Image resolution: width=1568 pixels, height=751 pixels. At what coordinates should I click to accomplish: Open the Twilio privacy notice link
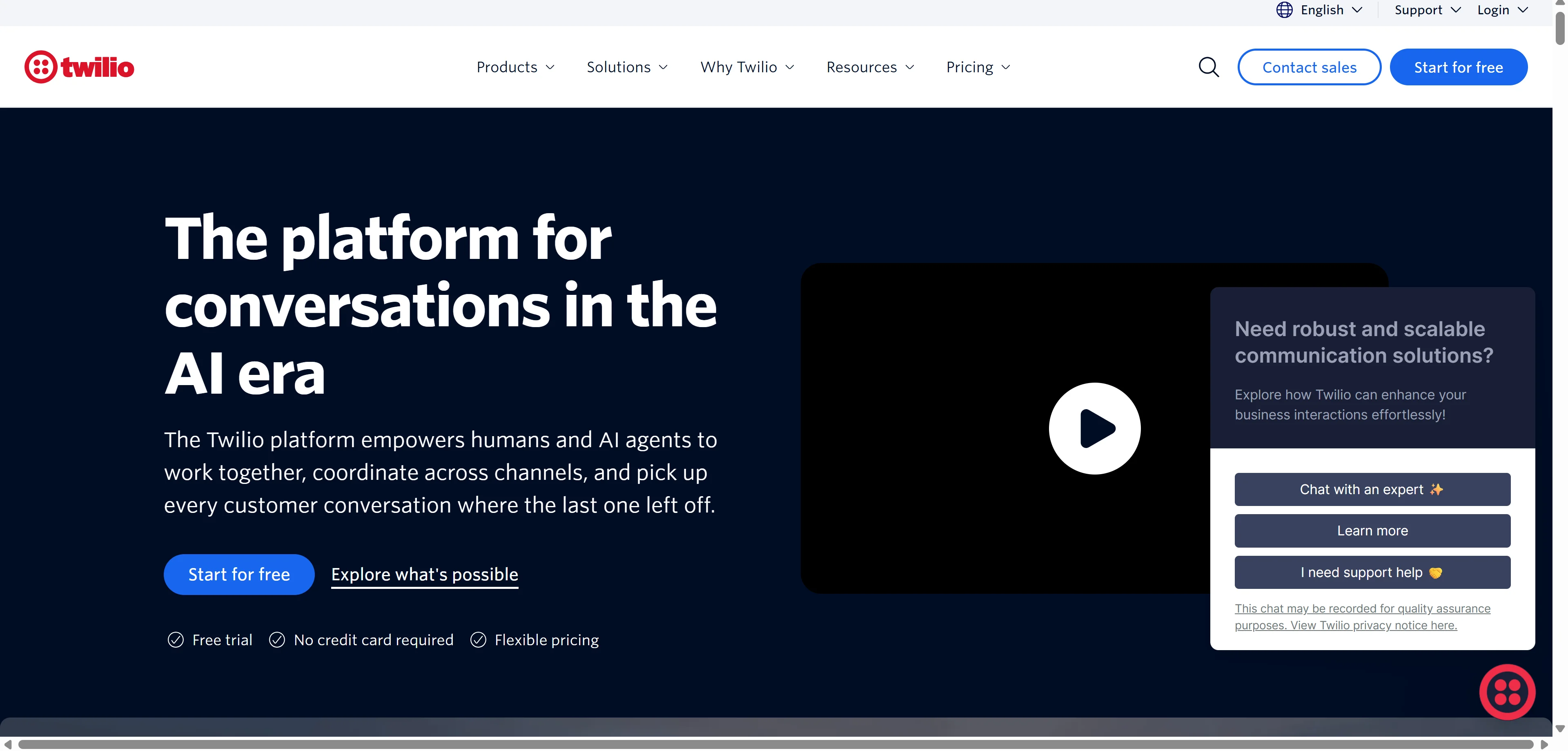coord(1362,617)
